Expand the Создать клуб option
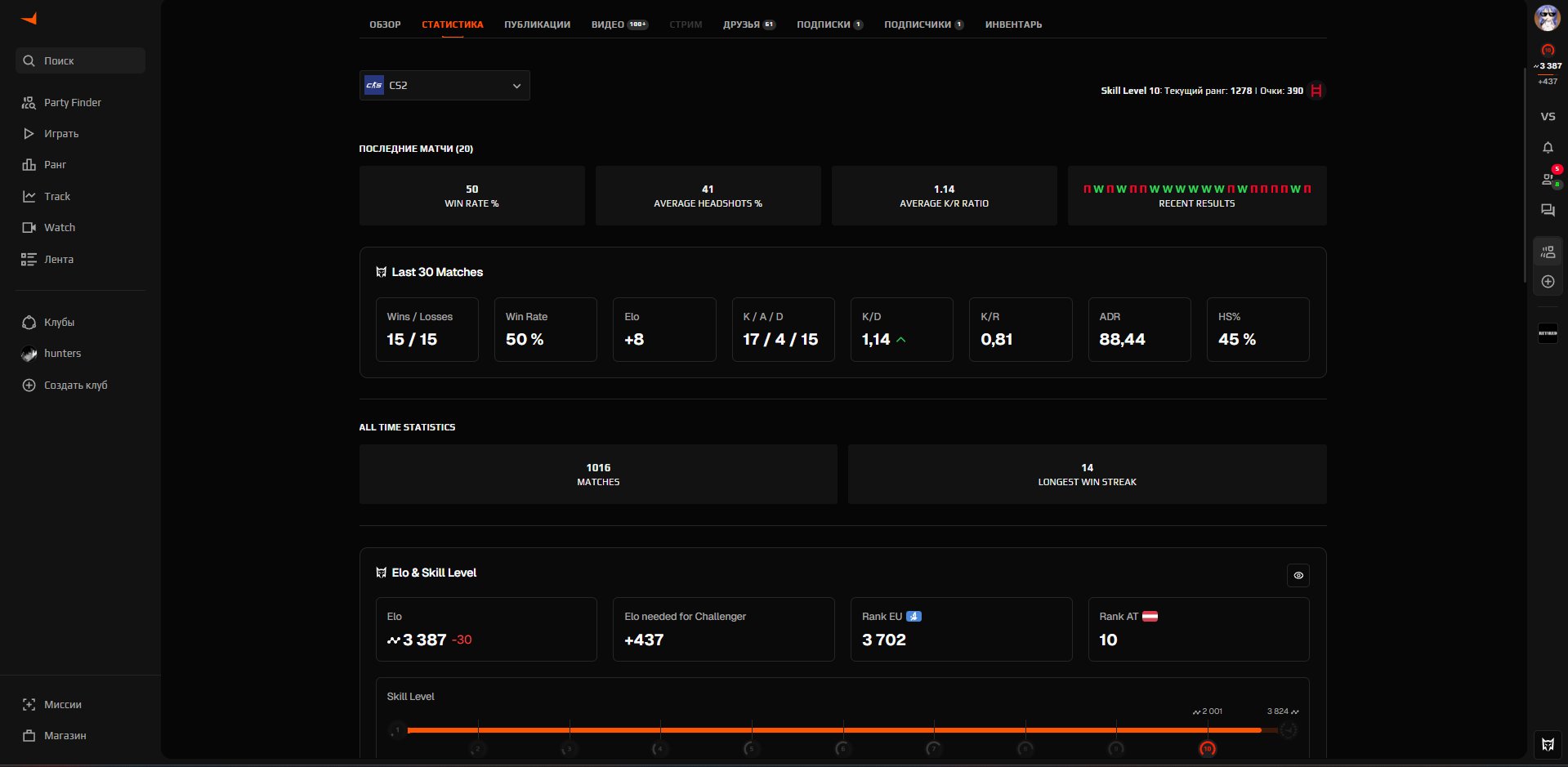1568x767 pixels. coord(75,385)
